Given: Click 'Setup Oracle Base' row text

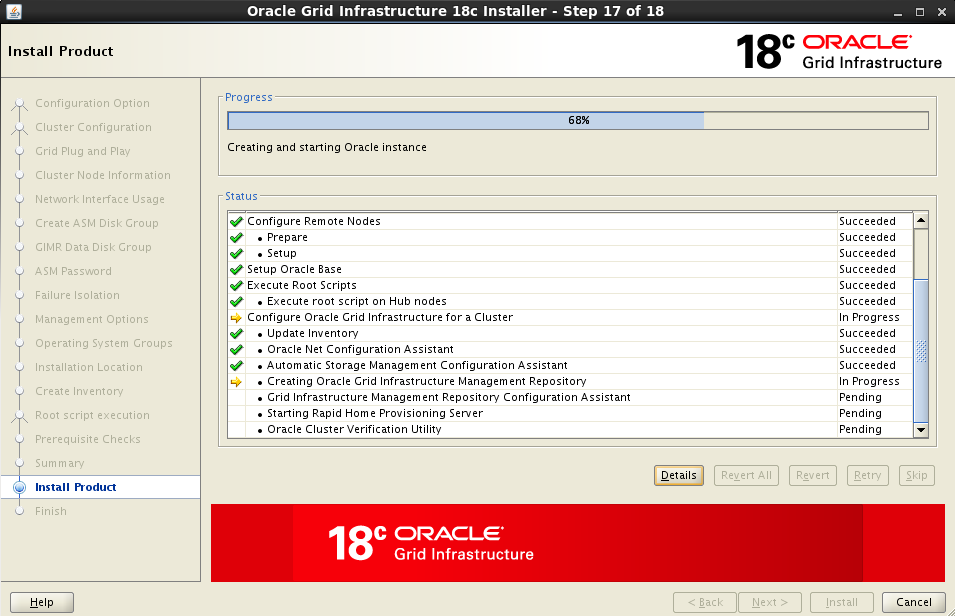Looking at the screenshot, I should [294, 269].
